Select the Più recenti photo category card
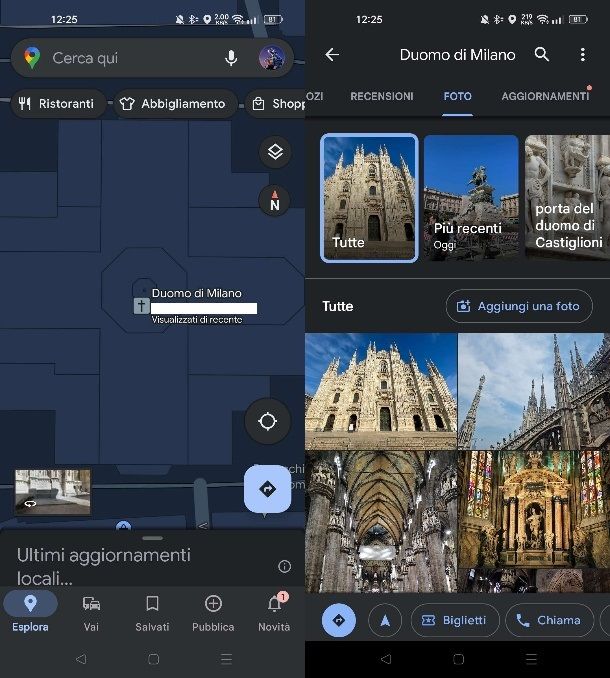 (471, 198)
